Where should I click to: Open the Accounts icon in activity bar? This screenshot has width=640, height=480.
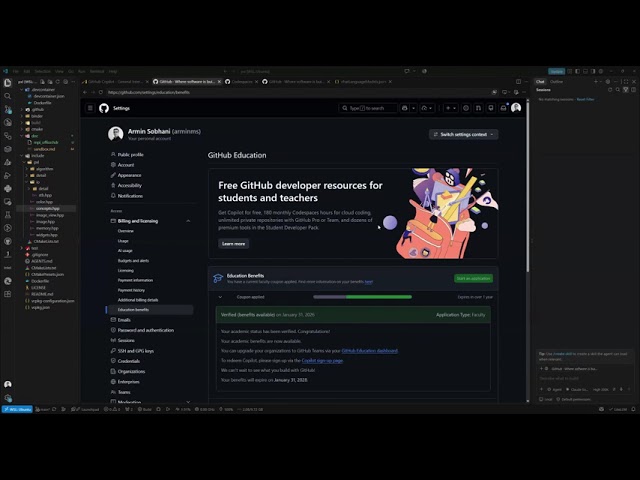coord(7,384)
